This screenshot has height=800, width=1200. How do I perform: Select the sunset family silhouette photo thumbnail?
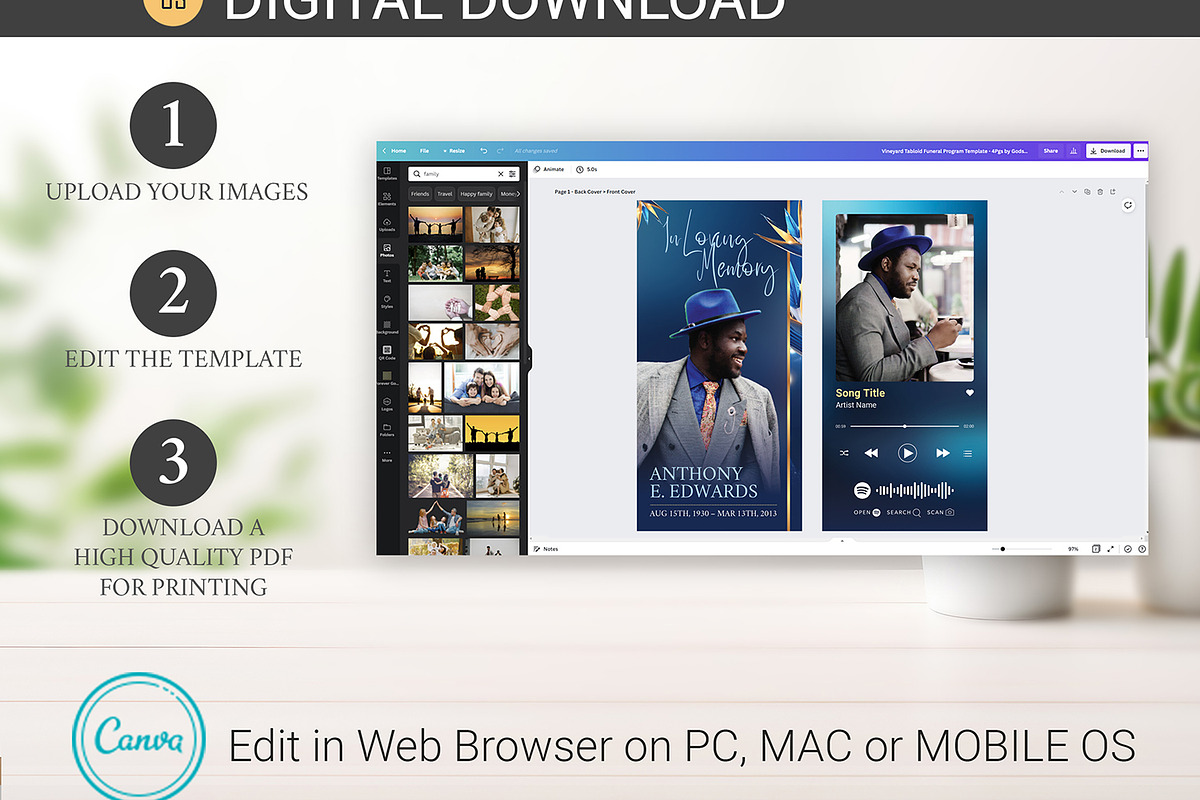[435, 224]
